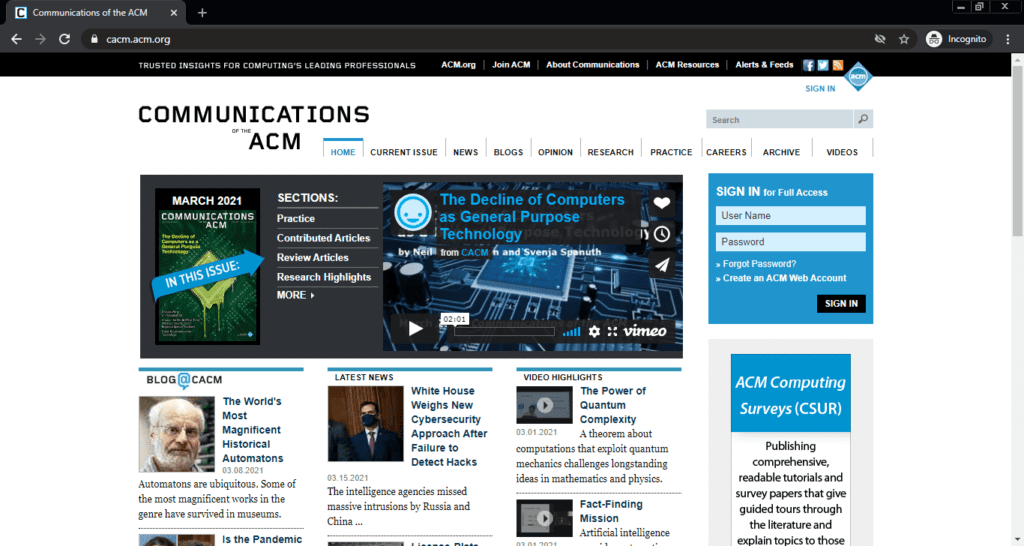The image size is (1024, 546).
Task: Open the ARCHIVE tab
Action: point(781,152)
